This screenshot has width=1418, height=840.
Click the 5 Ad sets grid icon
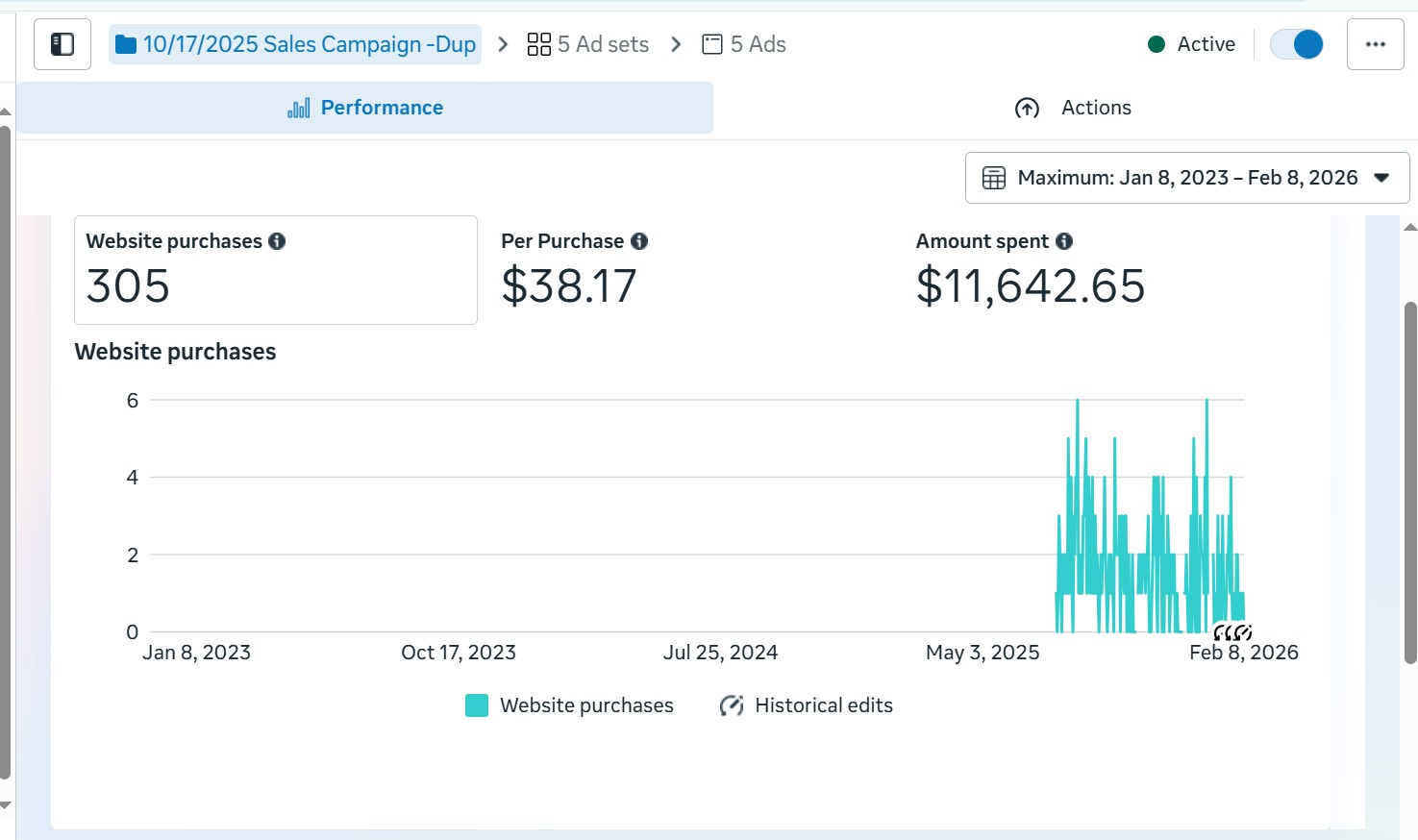click(539, 44)
